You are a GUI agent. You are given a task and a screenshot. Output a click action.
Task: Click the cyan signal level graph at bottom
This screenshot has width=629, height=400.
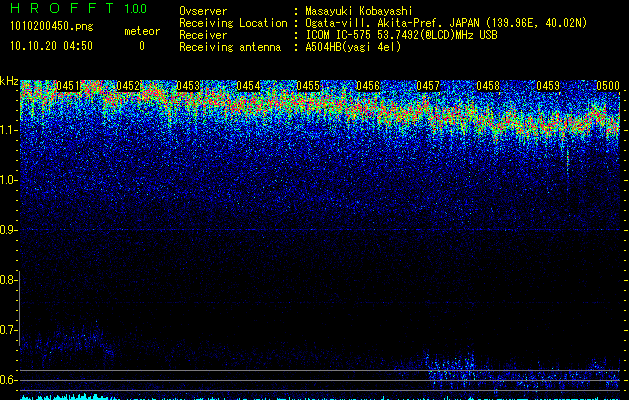click(x=320, y=397)
